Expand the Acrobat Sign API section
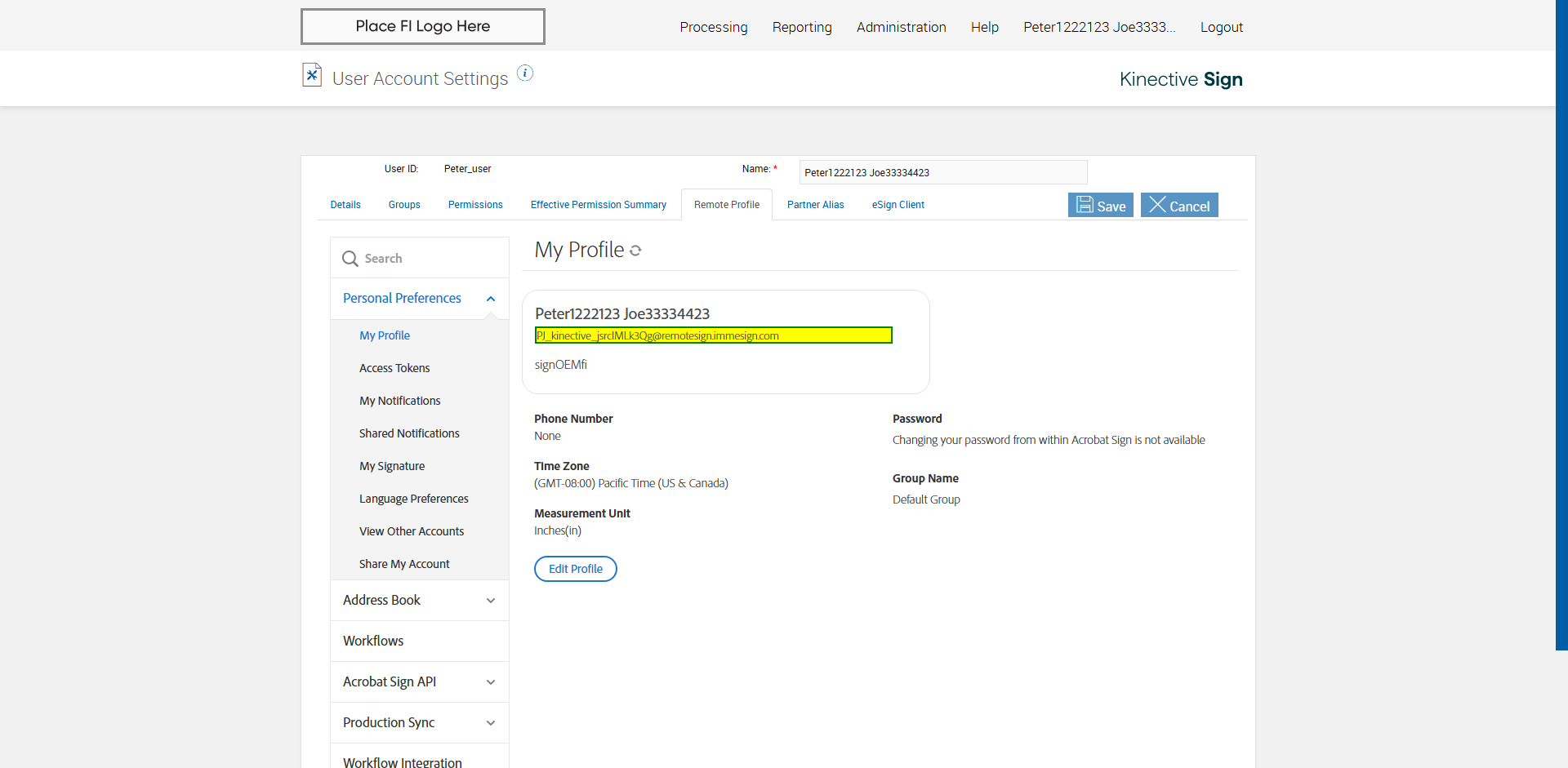The image size is (1568, 768). click(x=491, y=682)
